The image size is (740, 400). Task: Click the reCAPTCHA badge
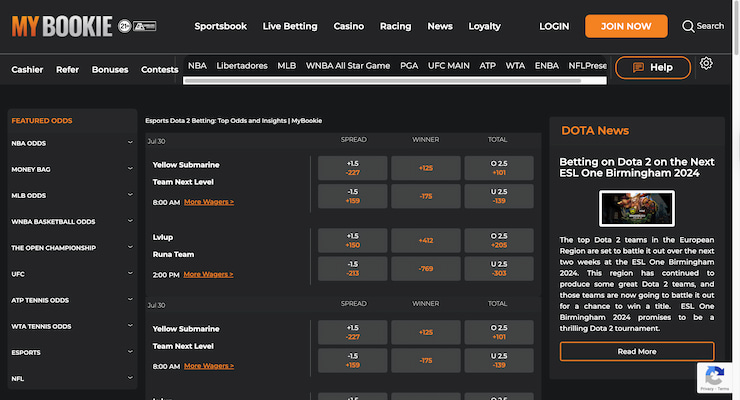(x=715, y=378)
